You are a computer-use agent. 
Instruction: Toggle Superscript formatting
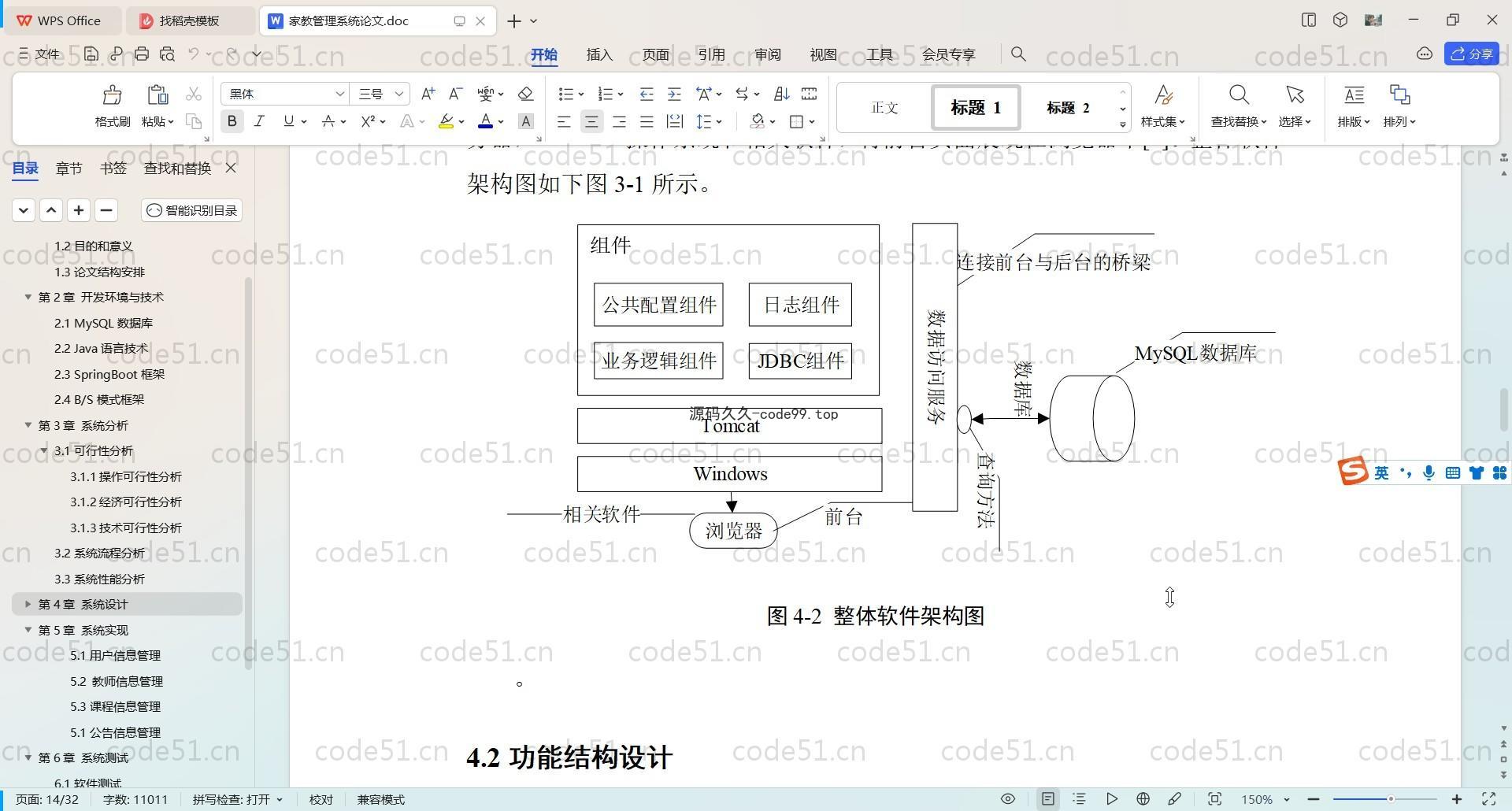tap(368, 121)
